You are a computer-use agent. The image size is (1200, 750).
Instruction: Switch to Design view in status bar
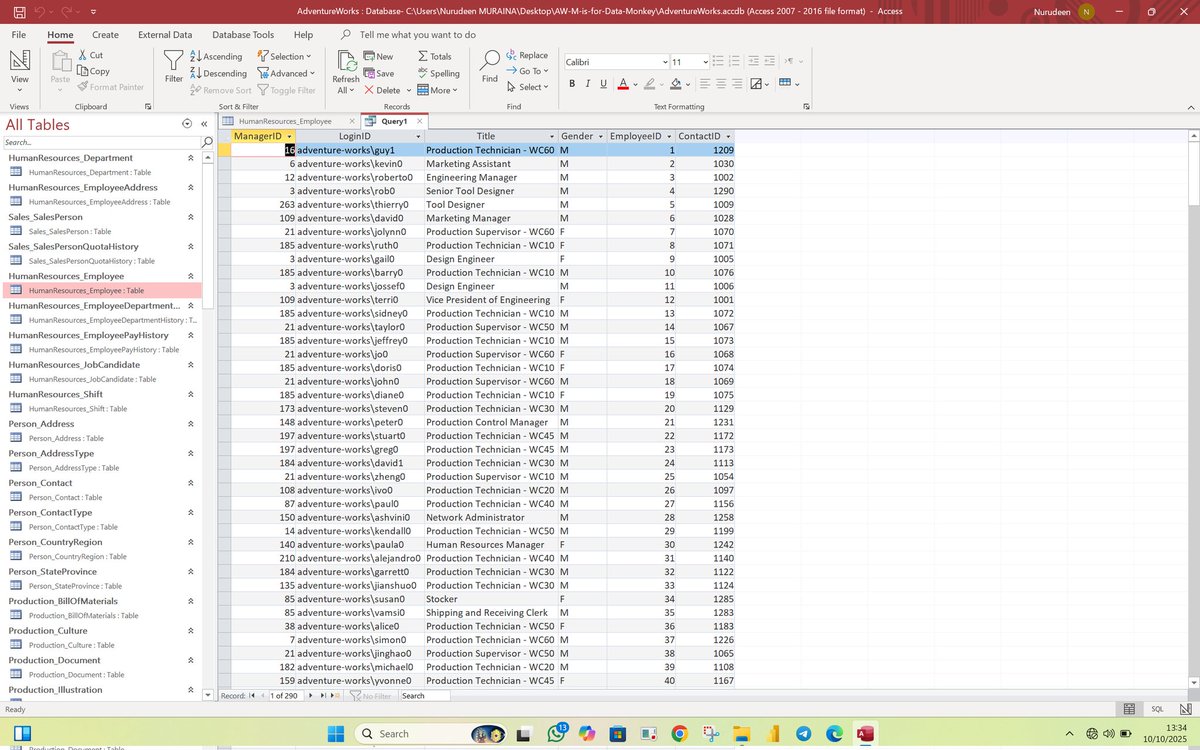tap(1184, 709)
